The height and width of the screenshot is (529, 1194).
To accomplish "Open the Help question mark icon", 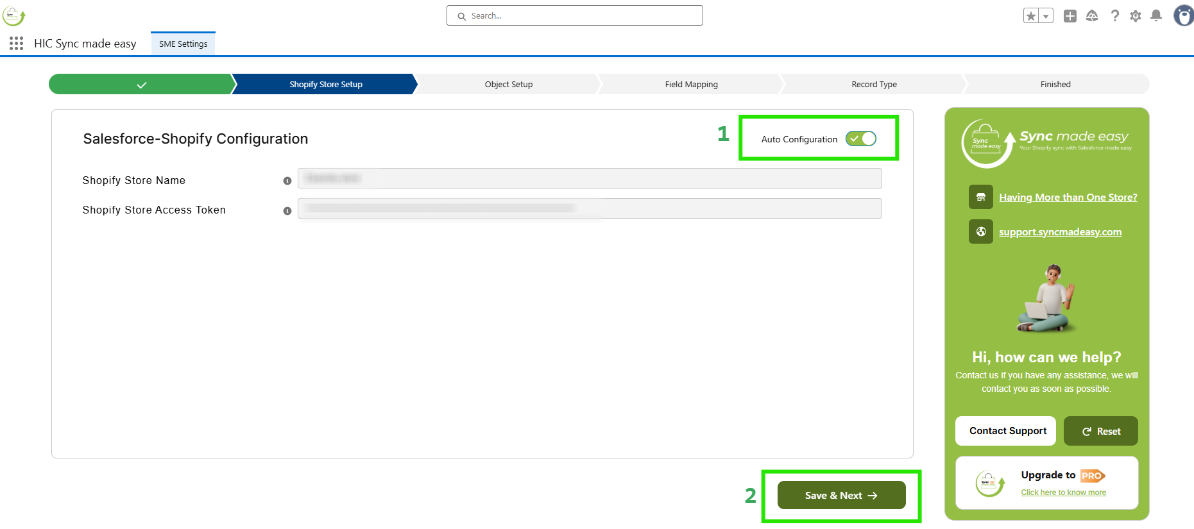I will (x=1115, y=16).
